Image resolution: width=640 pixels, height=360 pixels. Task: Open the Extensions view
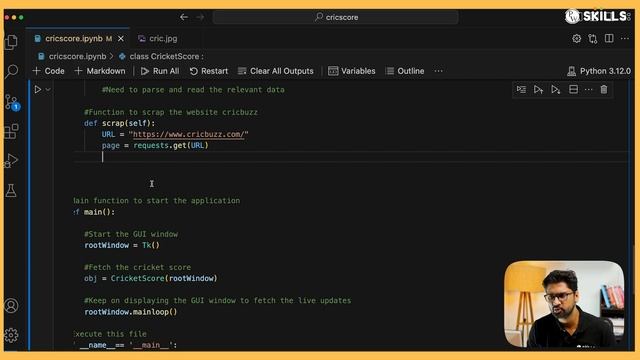[x=11, y=131]
